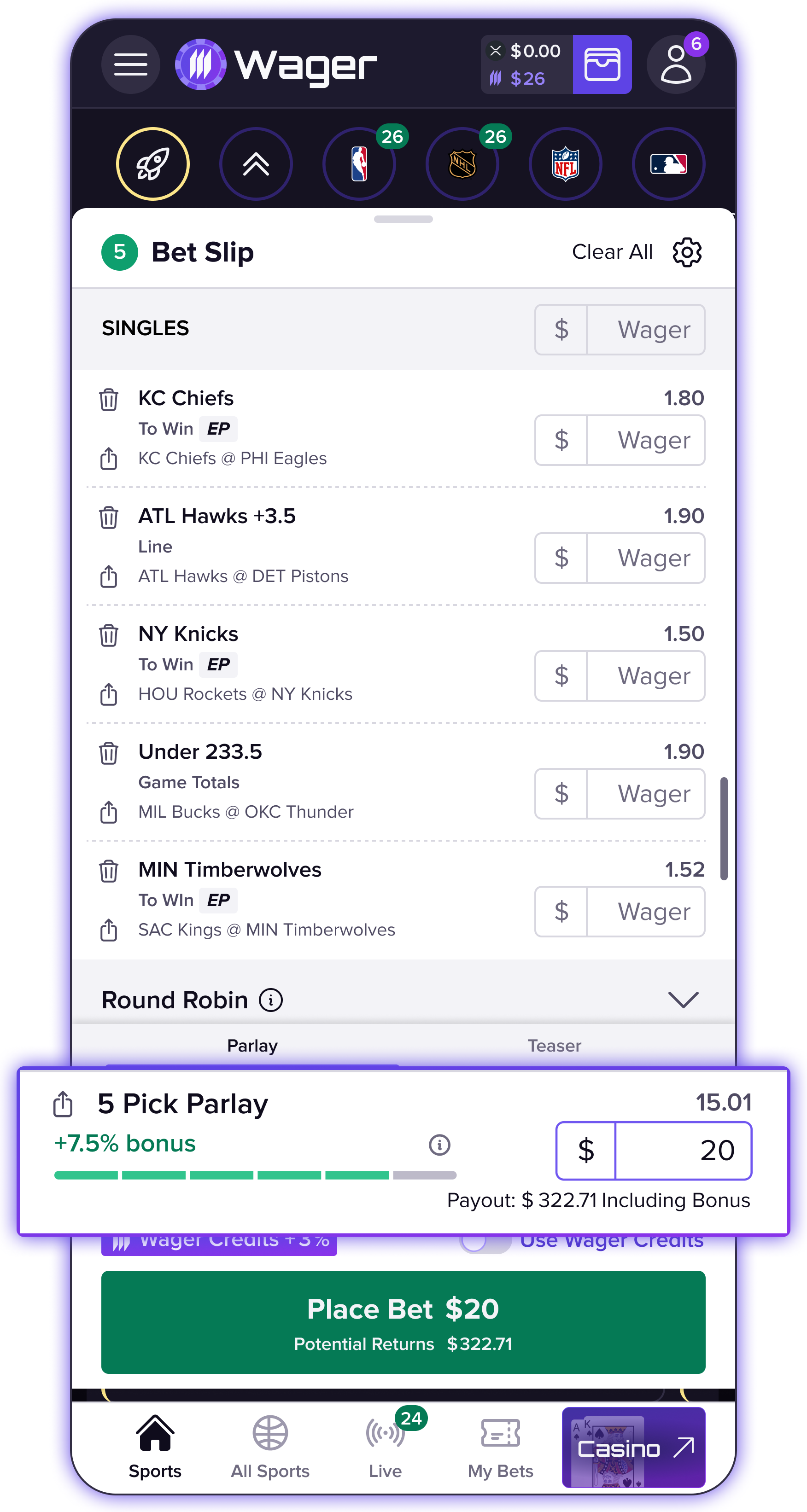Expand the Round Robin section
Viewport: 807px width, 1512px height.
[x=683, y=1000]
